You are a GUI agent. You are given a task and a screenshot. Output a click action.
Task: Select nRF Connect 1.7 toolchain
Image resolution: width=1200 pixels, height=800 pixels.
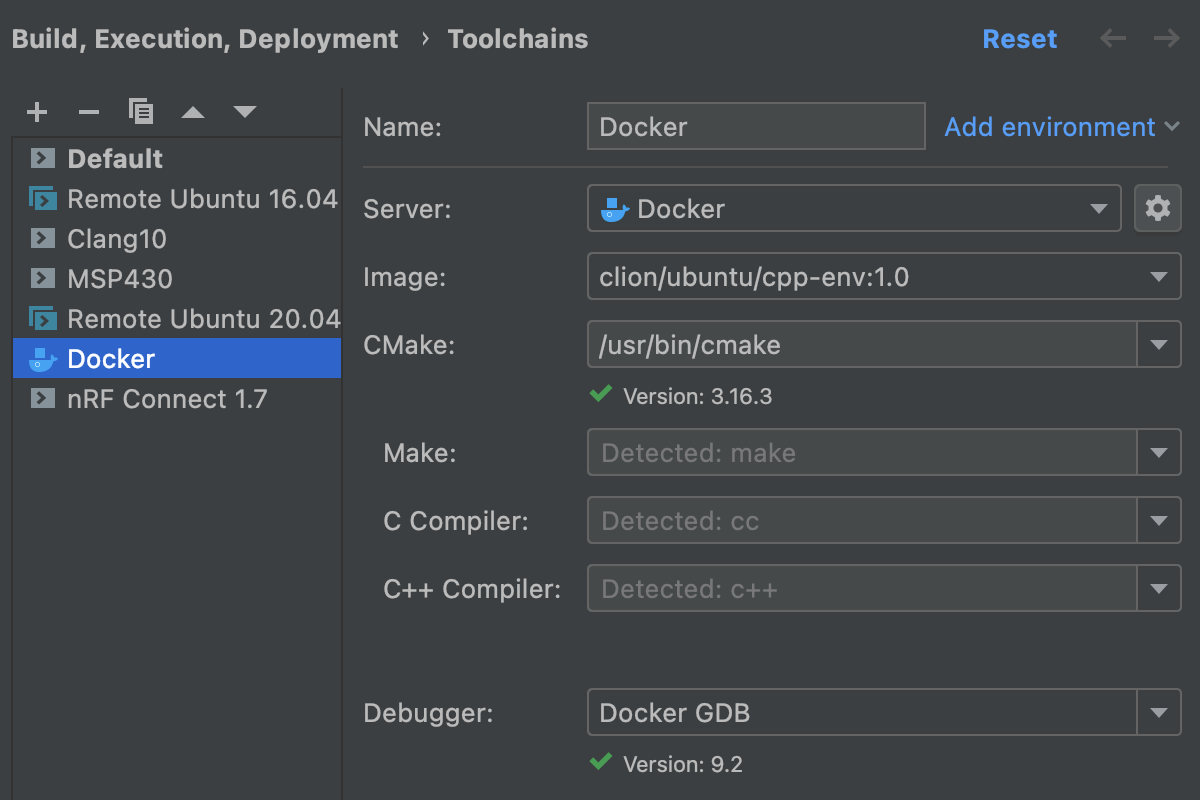click(x=166, y=399)
